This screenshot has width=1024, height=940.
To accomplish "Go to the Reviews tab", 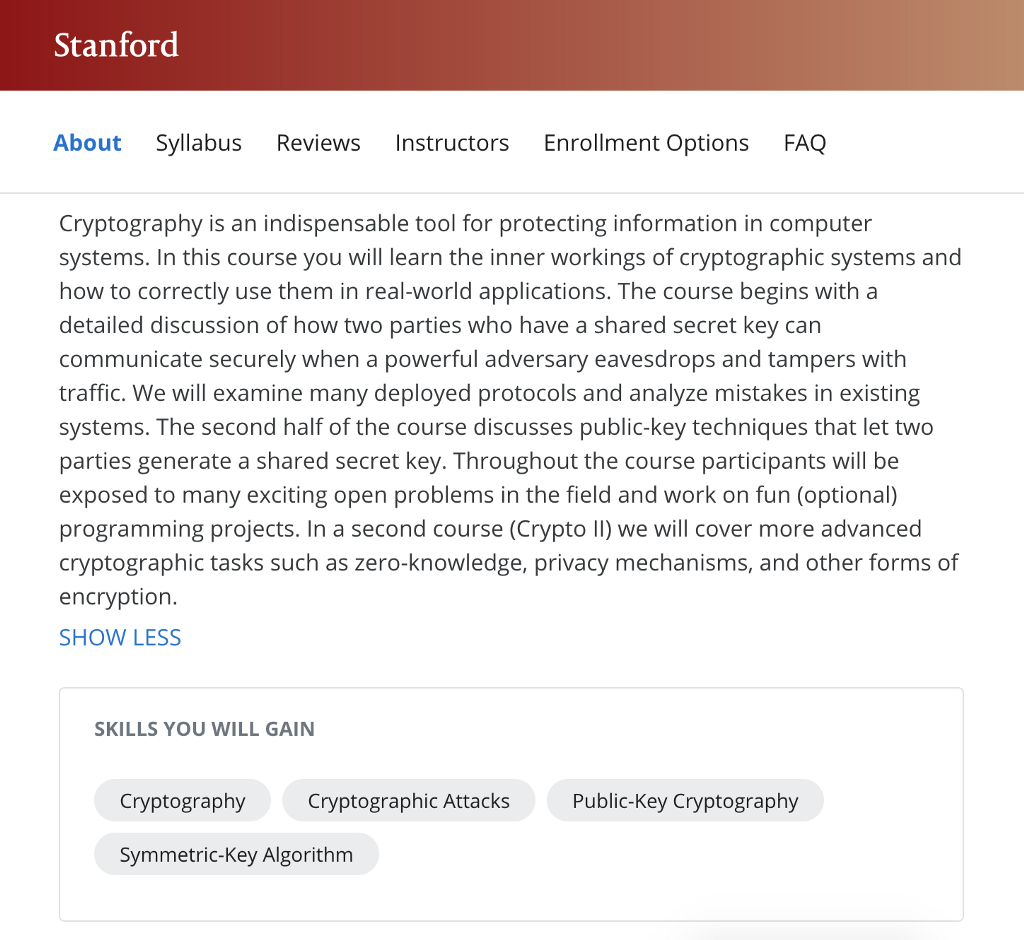I will 318,143.
